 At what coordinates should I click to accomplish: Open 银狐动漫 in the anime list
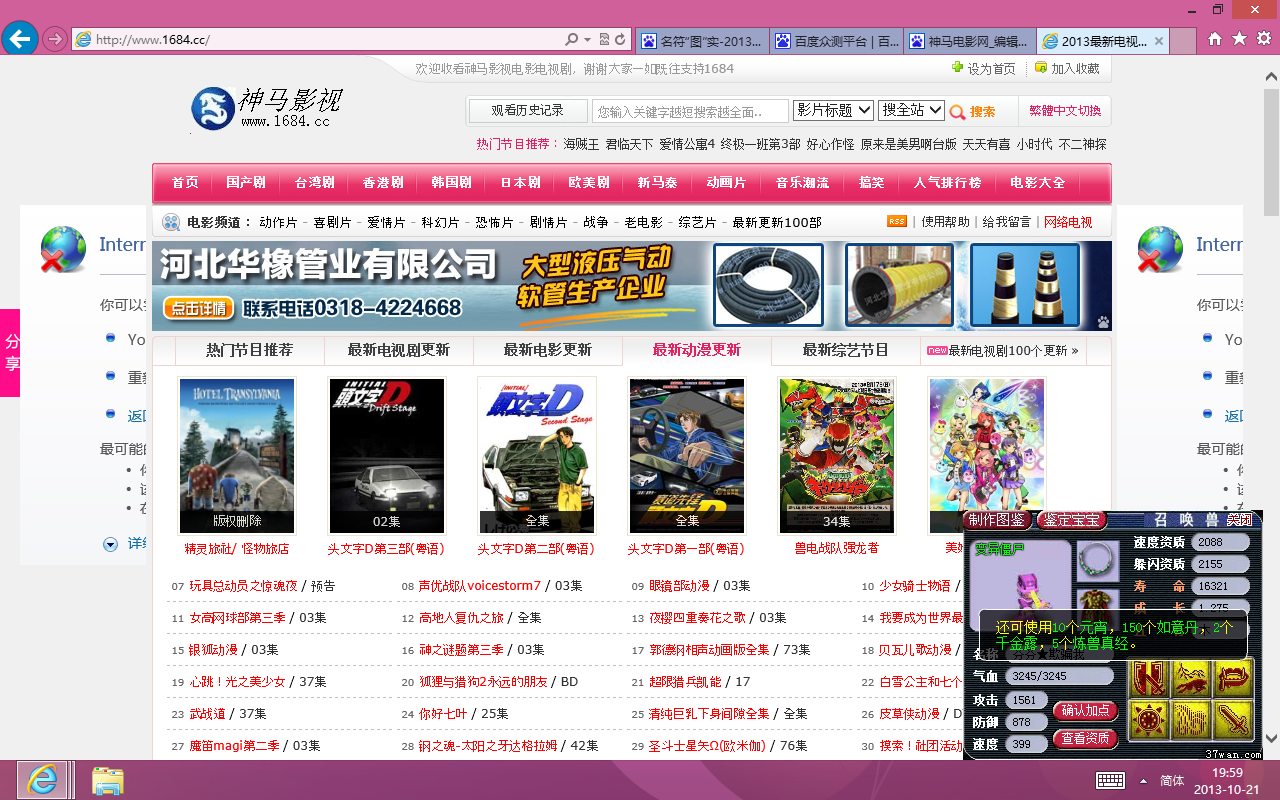(x=214, y=650)
